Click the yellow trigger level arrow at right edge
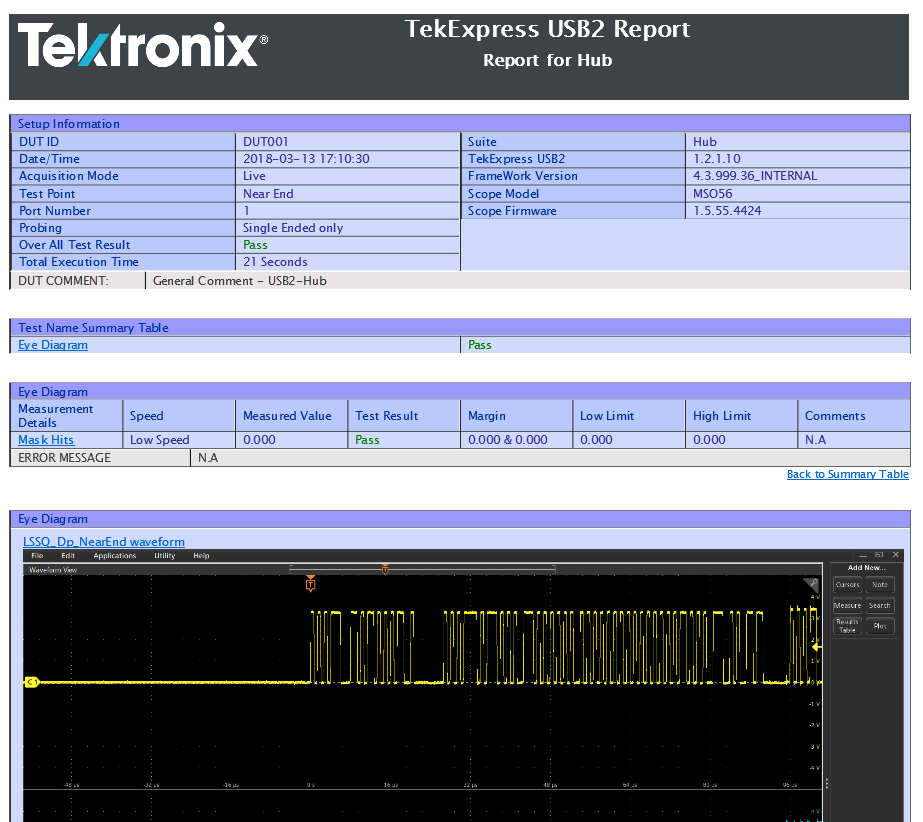 (816, 647)
